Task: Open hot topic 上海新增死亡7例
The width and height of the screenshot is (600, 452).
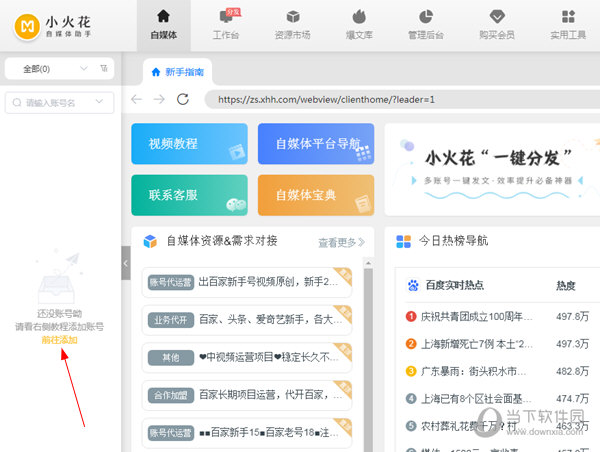Action: (x=476, y=344)
